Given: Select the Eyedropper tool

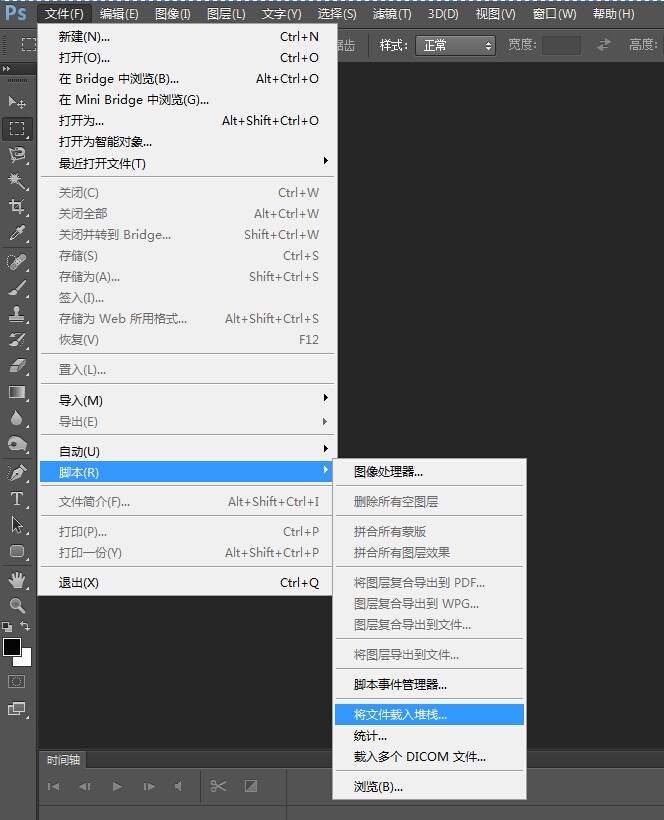Looking at the screenshot, I should click(17, 234).
